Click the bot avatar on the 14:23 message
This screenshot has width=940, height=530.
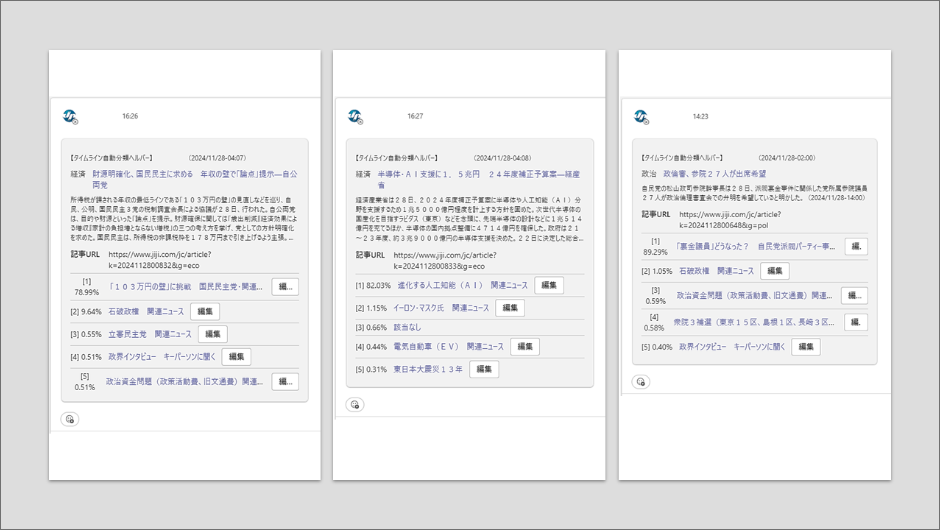641,117
